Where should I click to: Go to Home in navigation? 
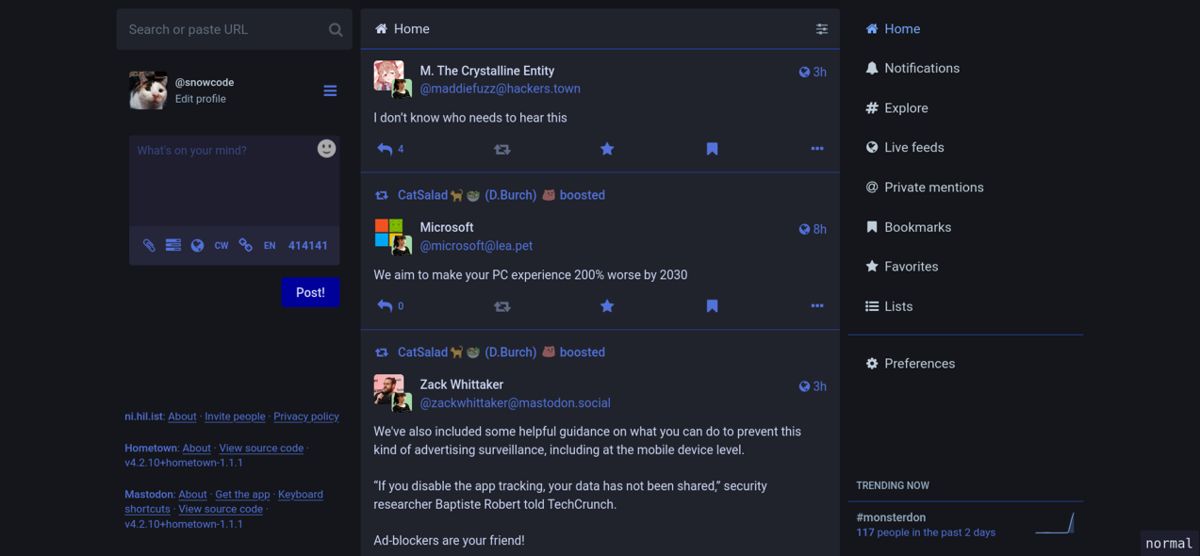click(x=893, y=29)
